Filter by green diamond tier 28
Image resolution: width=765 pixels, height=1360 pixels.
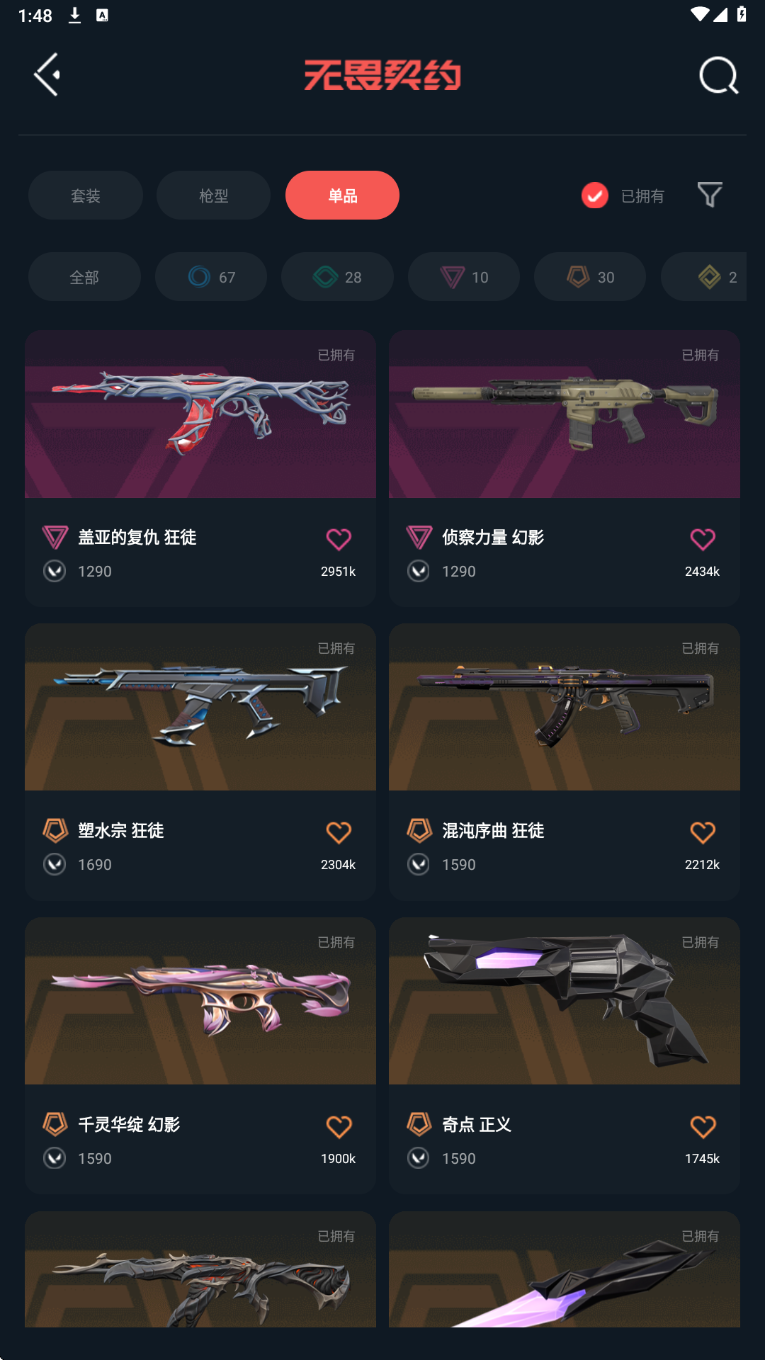[x=337, y=277]
